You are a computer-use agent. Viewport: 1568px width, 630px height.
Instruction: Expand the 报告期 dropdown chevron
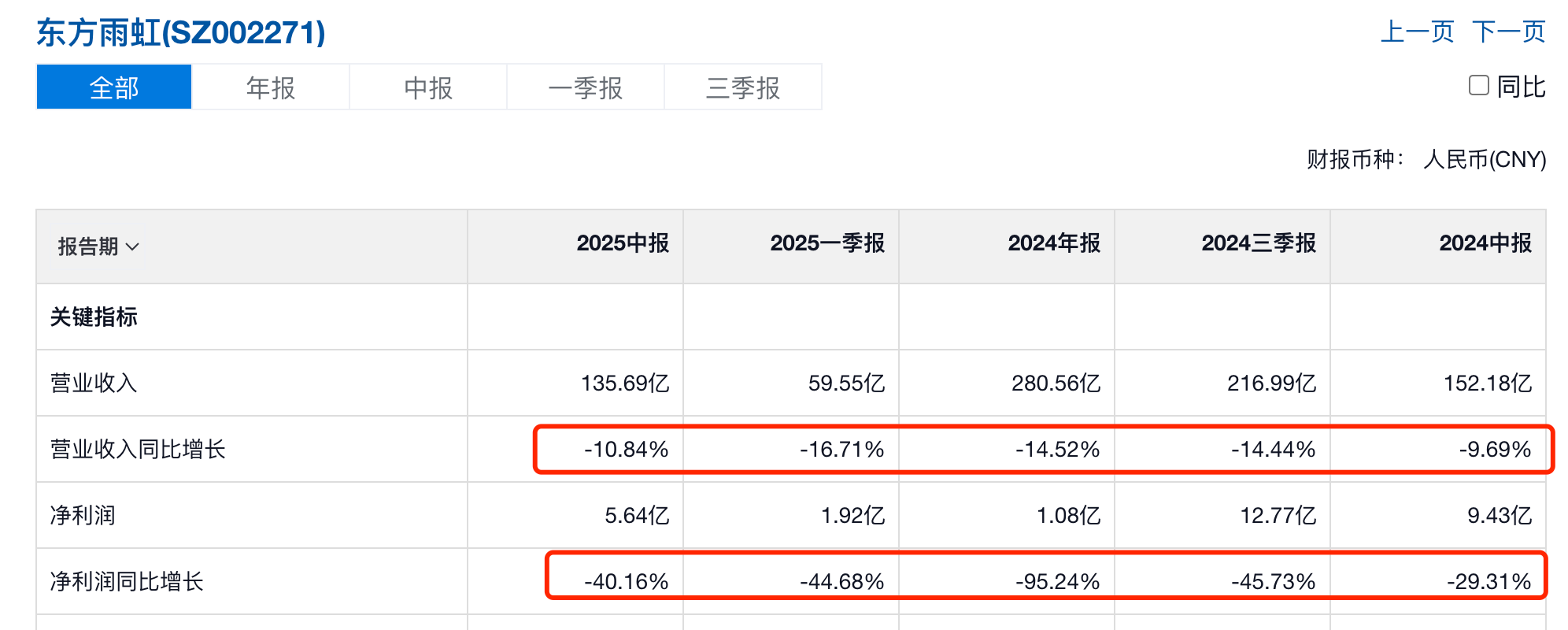click(132, 247)
